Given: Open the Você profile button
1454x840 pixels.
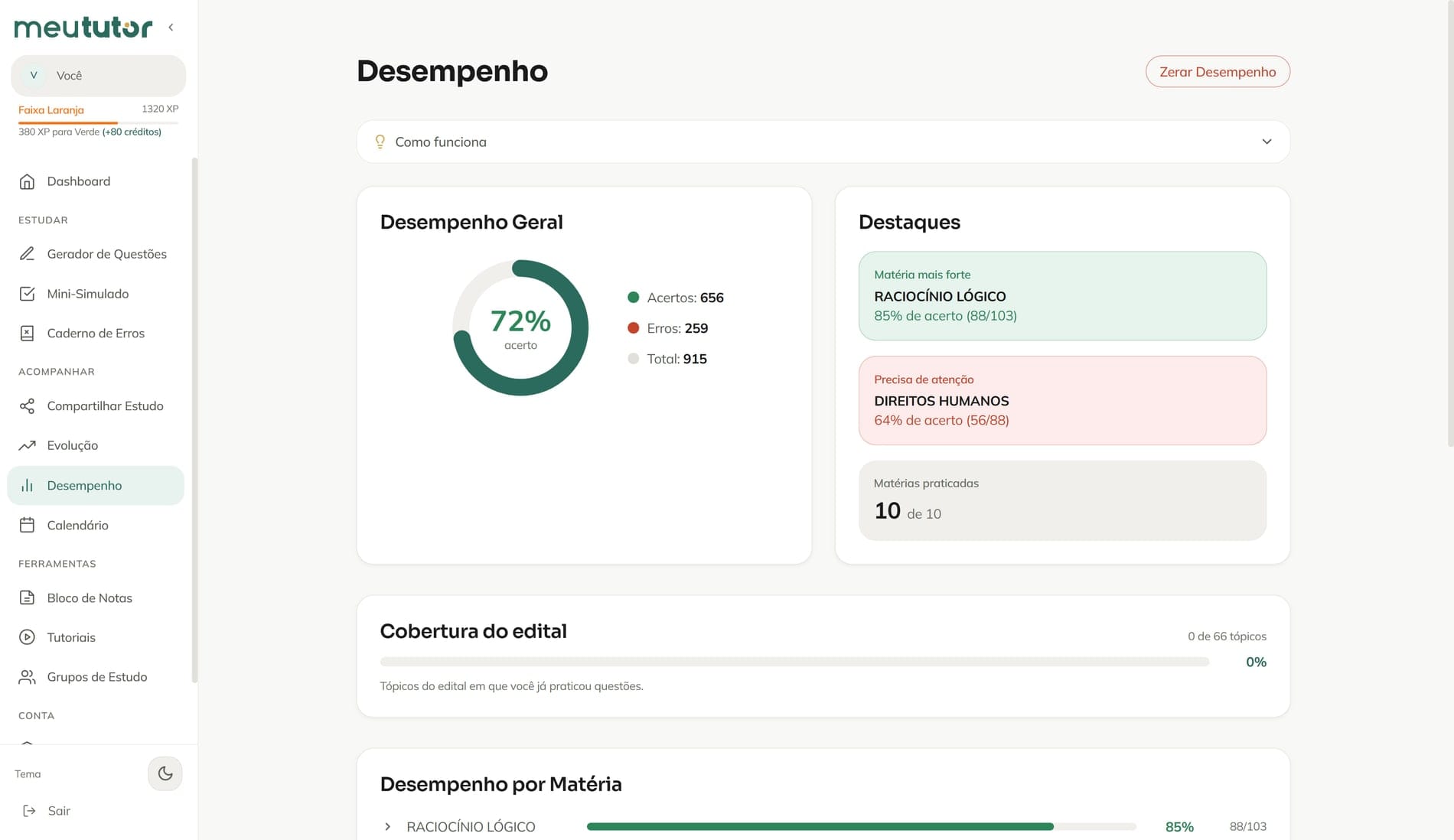Looking at the screenshot, I should pyautogui.click(x=98, y=76).
